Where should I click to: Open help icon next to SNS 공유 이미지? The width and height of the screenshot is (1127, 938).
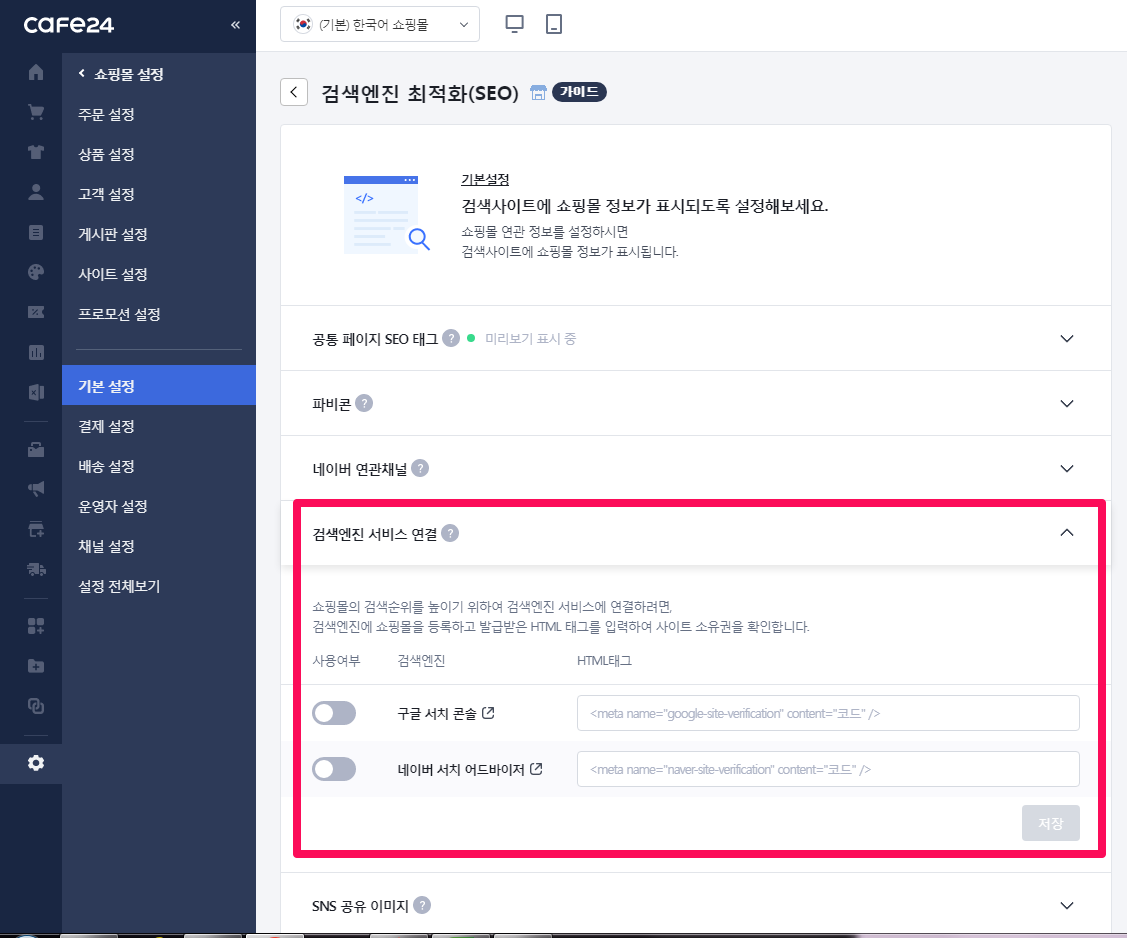click(x=423, y=906)
